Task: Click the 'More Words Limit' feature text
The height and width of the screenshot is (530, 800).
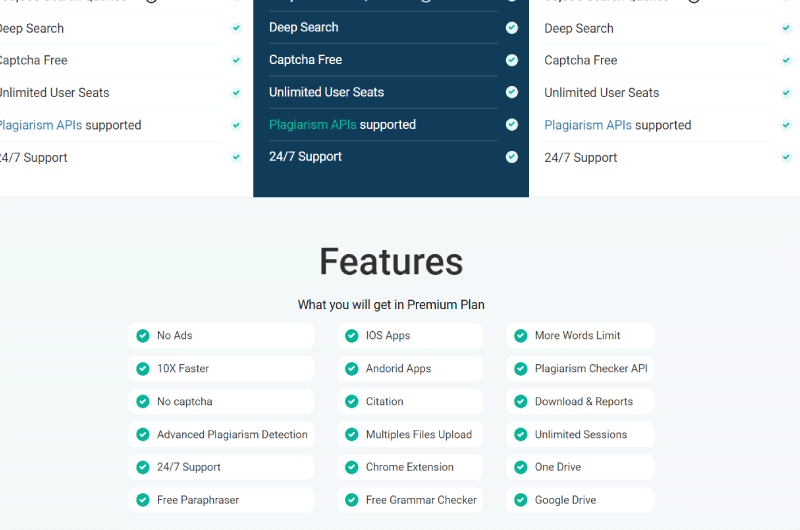Action: tap(578, 336)
